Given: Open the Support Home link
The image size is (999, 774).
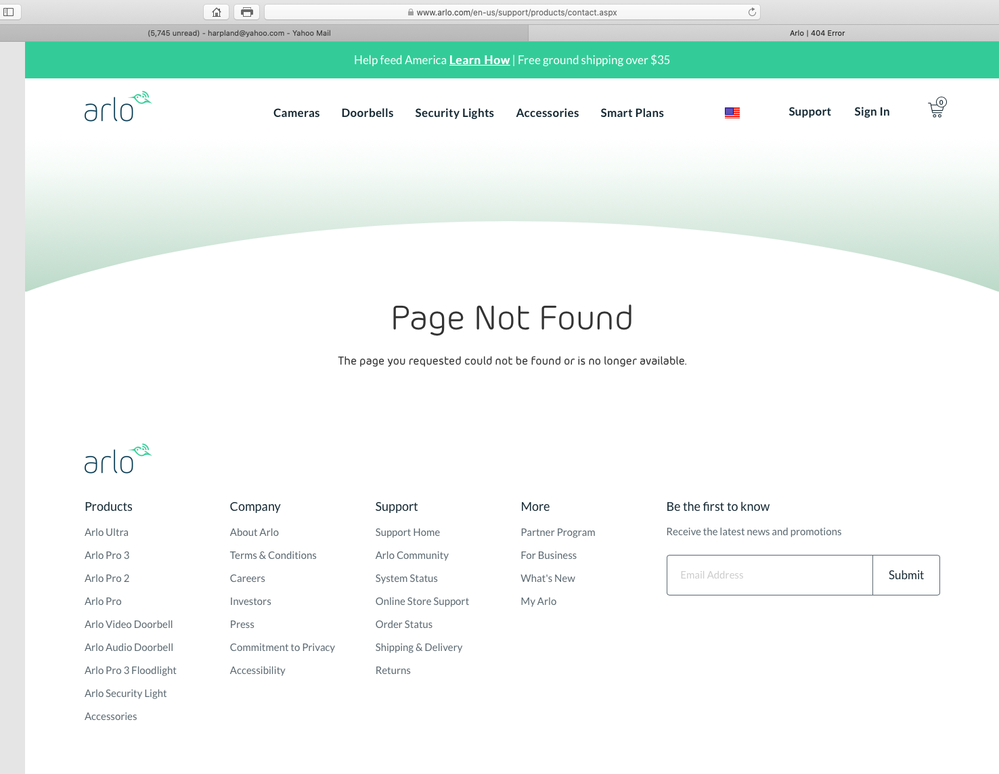Looking at the screenshot, I should [408, 532].
